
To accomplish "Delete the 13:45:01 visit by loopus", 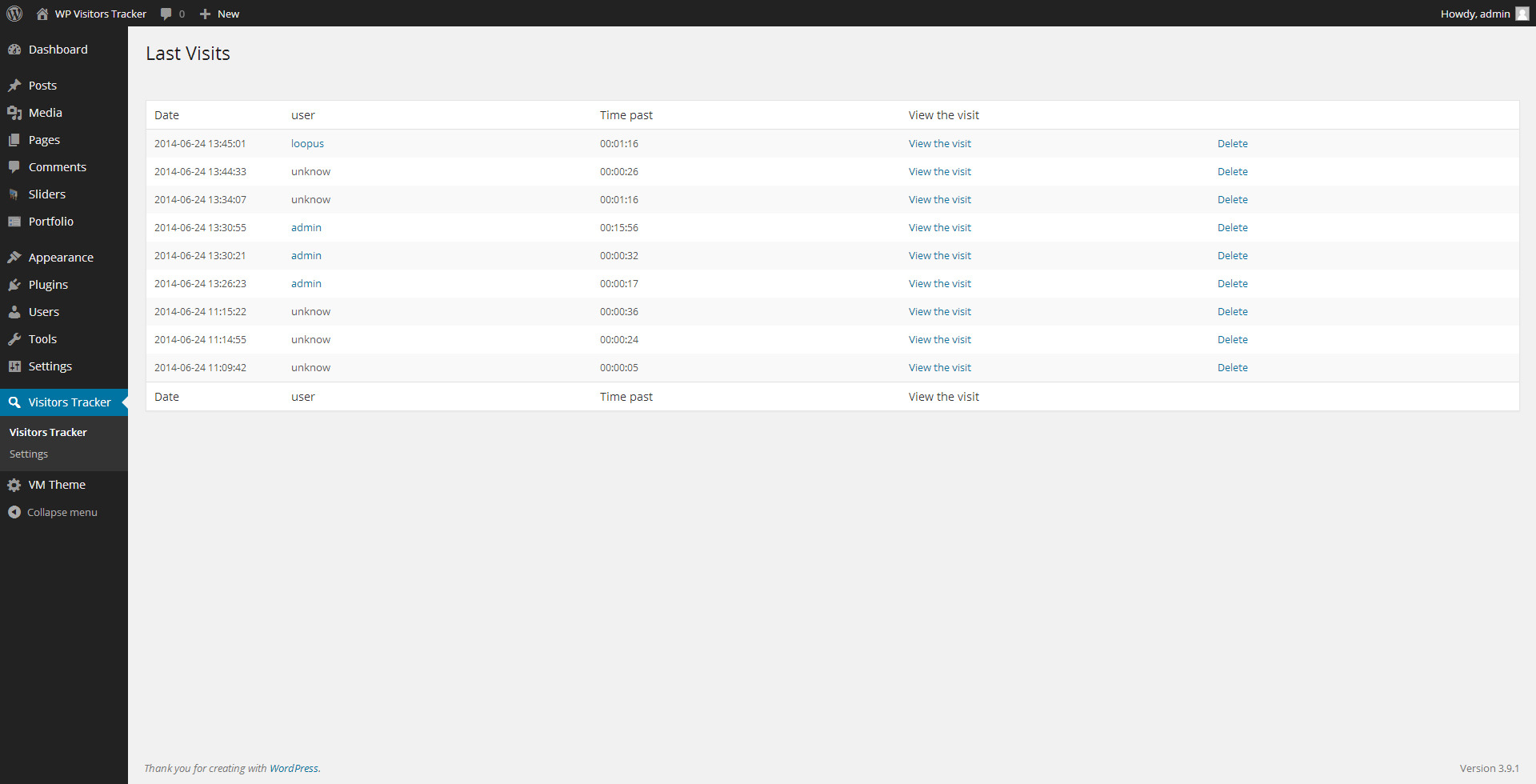I will (1232, 143).
